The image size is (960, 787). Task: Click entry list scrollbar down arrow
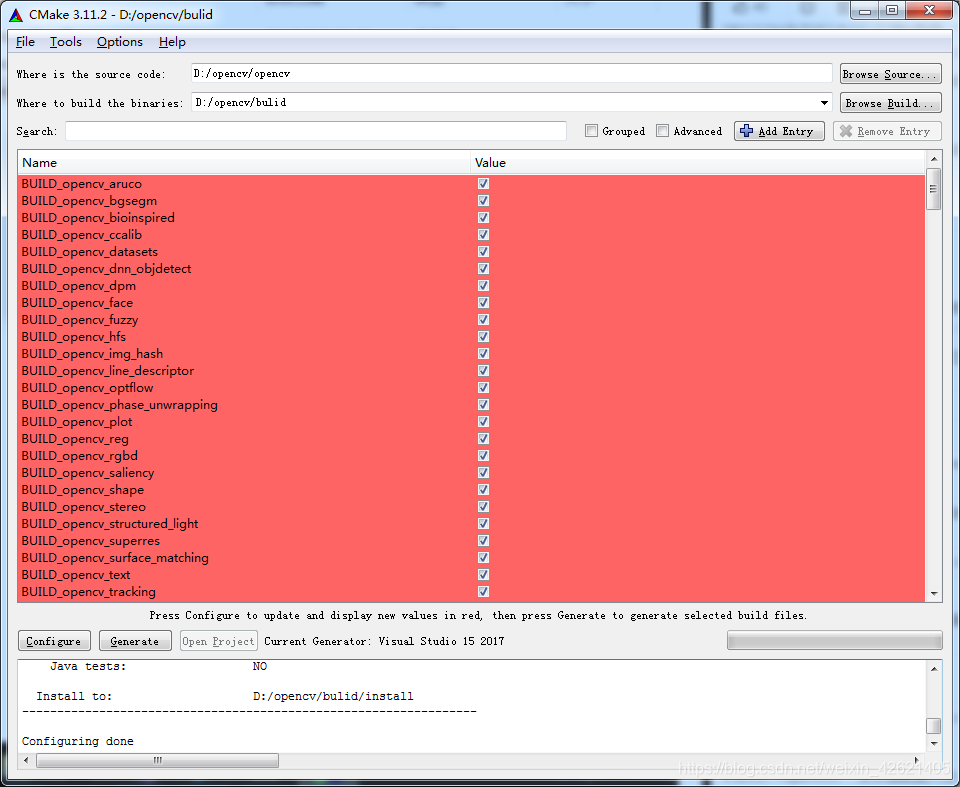coord(934,593)
